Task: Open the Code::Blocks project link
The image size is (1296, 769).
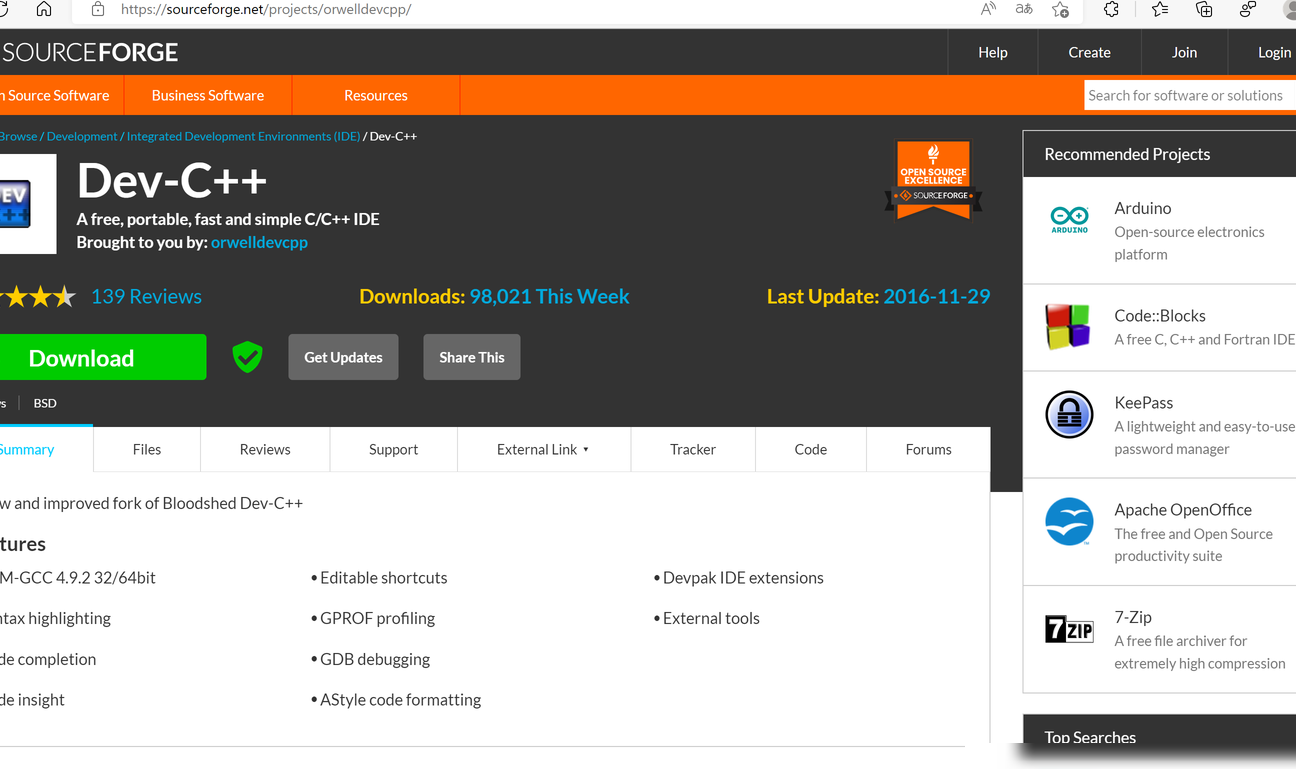Action: click(1160, 315)
